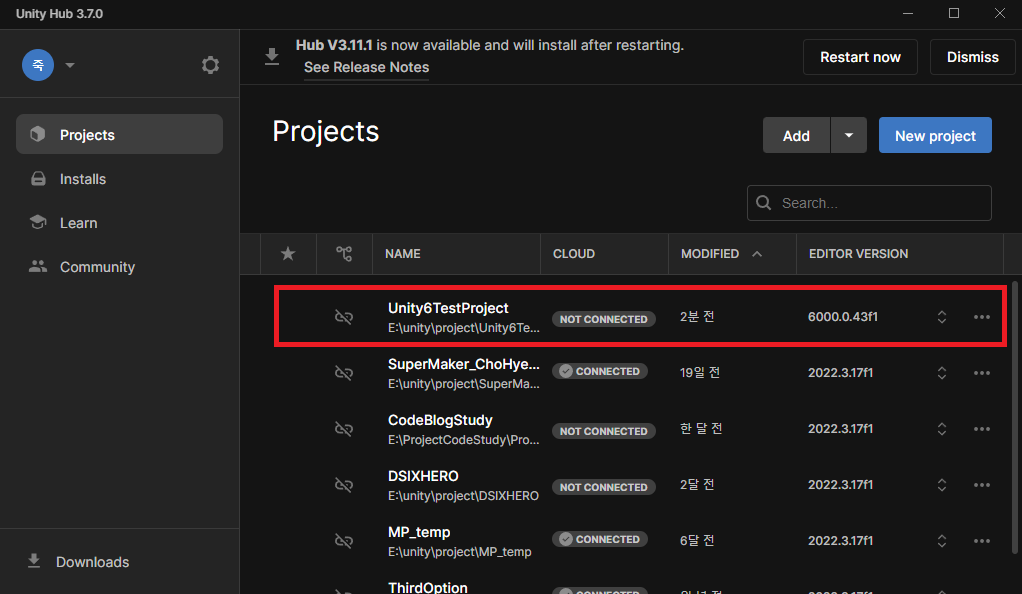Click NOT CONNECTED badge for Unity6TestProject
This screenshot has height=594, width=1022.
604,319
